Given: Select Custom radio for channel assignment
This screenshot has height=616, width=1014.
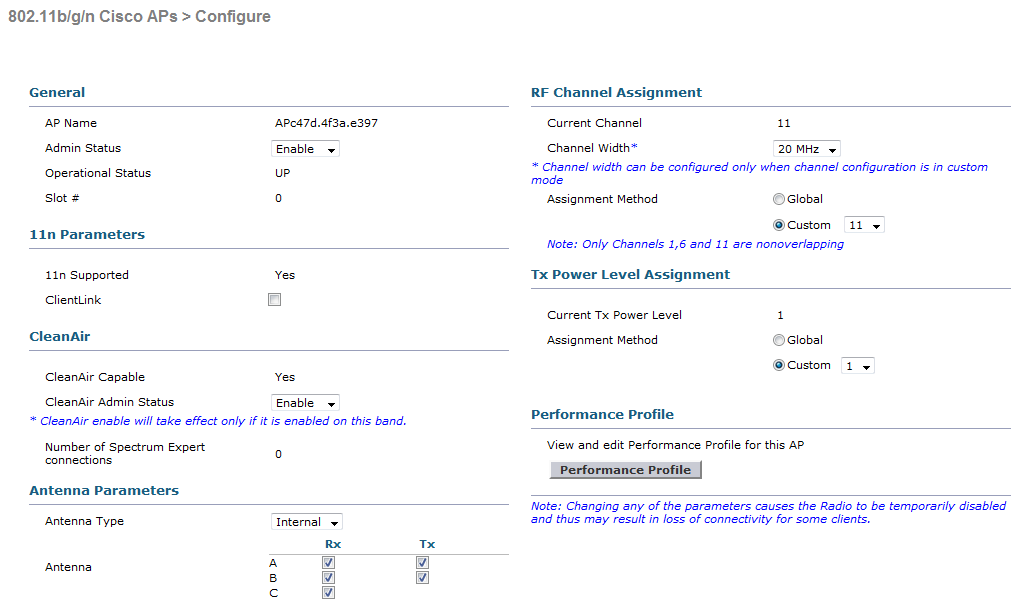Looking at the screenshot, I should point(779,225).
